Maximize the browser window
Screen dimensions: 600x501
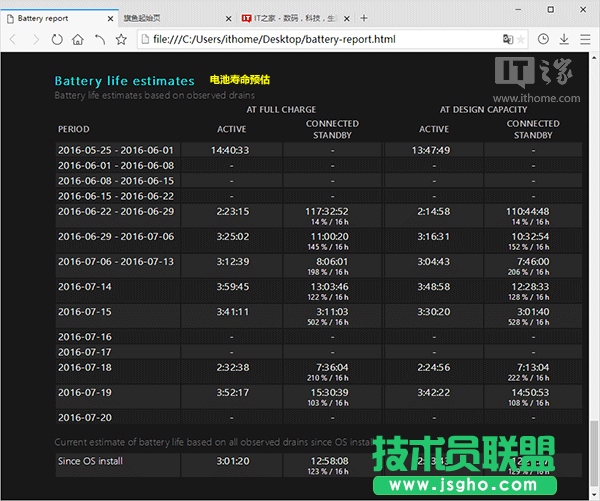551,10
